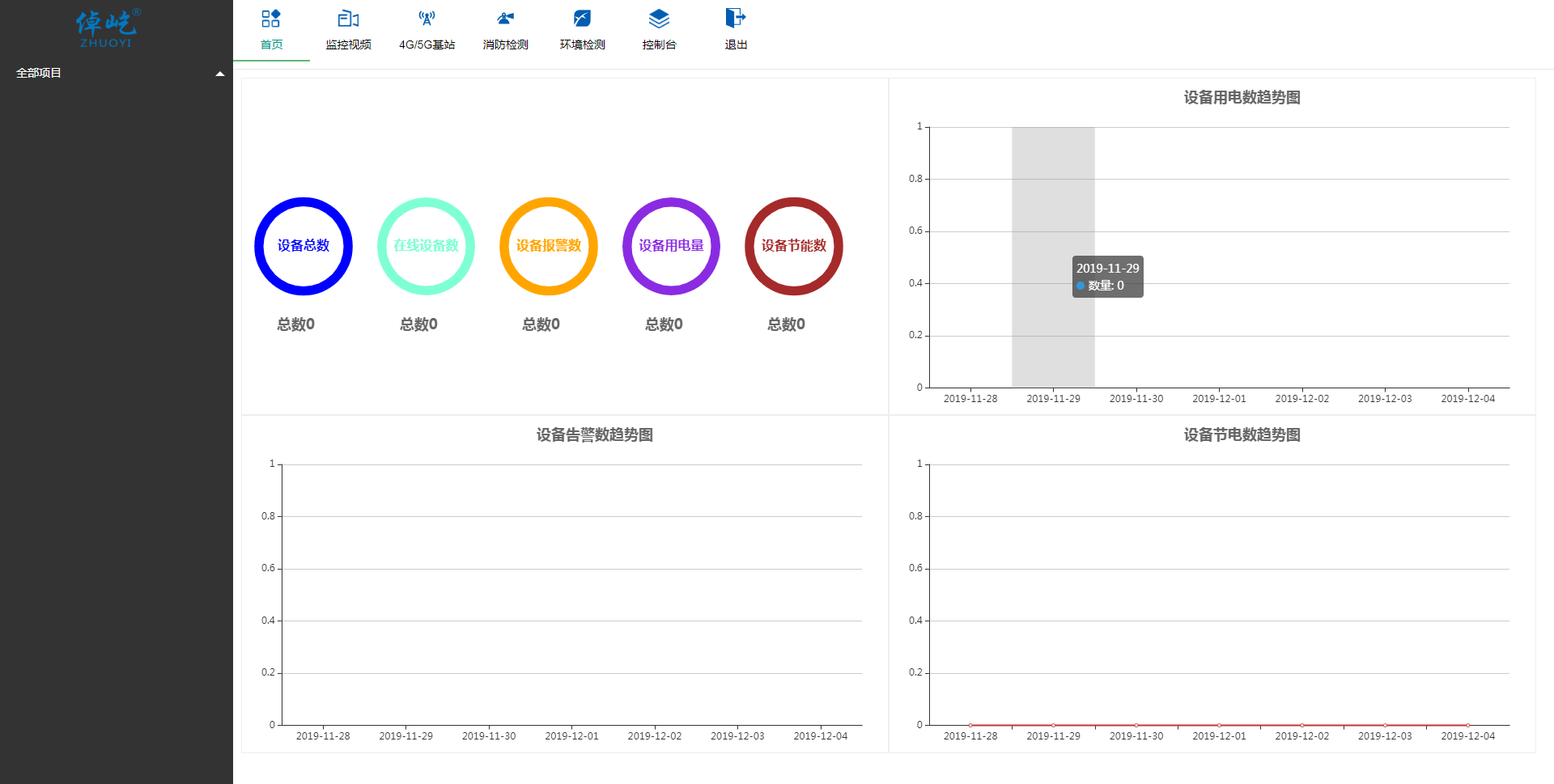Open the 监控视频 video monitoring icon
The width and height of the screenshot is (1554, 784).
coord(348,19)
